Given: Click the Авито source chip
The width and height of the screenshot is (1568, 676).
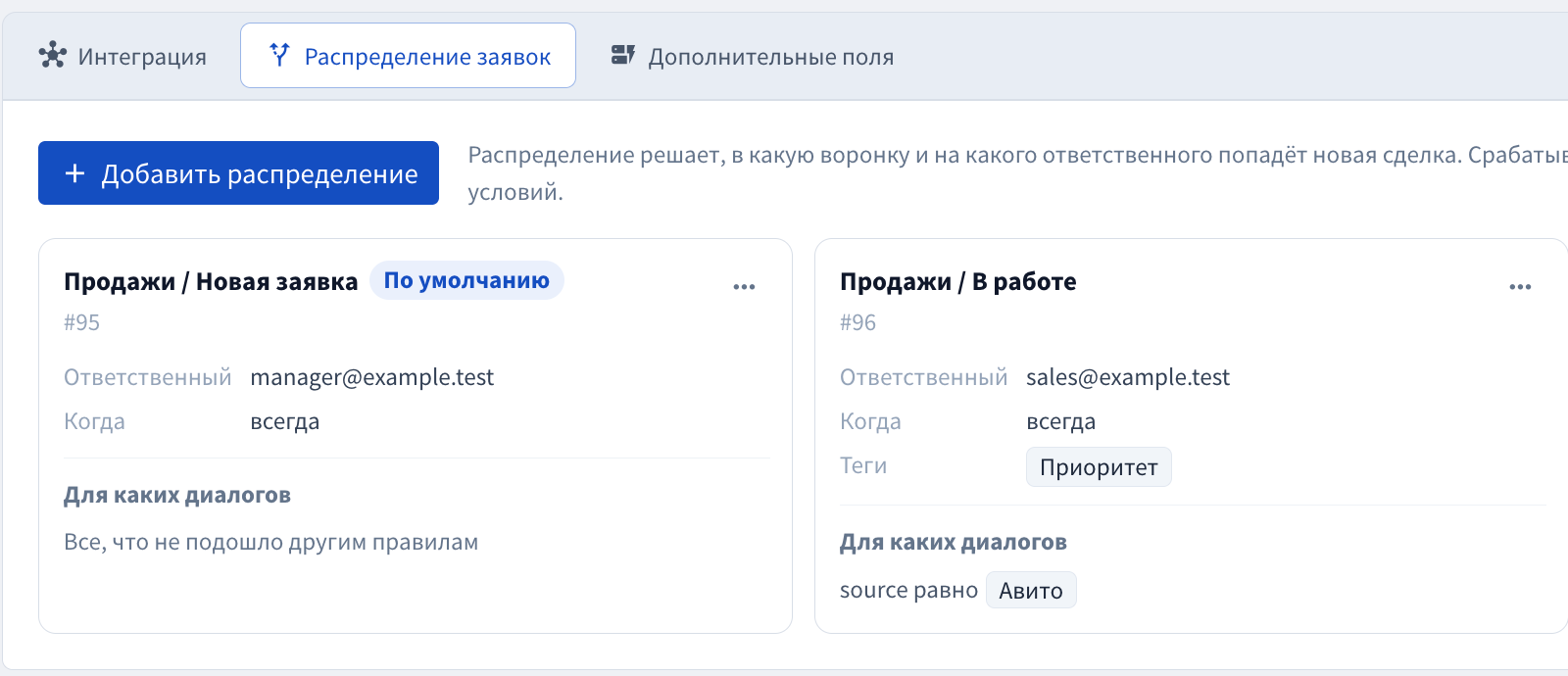Looking at the screenshot, I should (x=1031, y=591).
